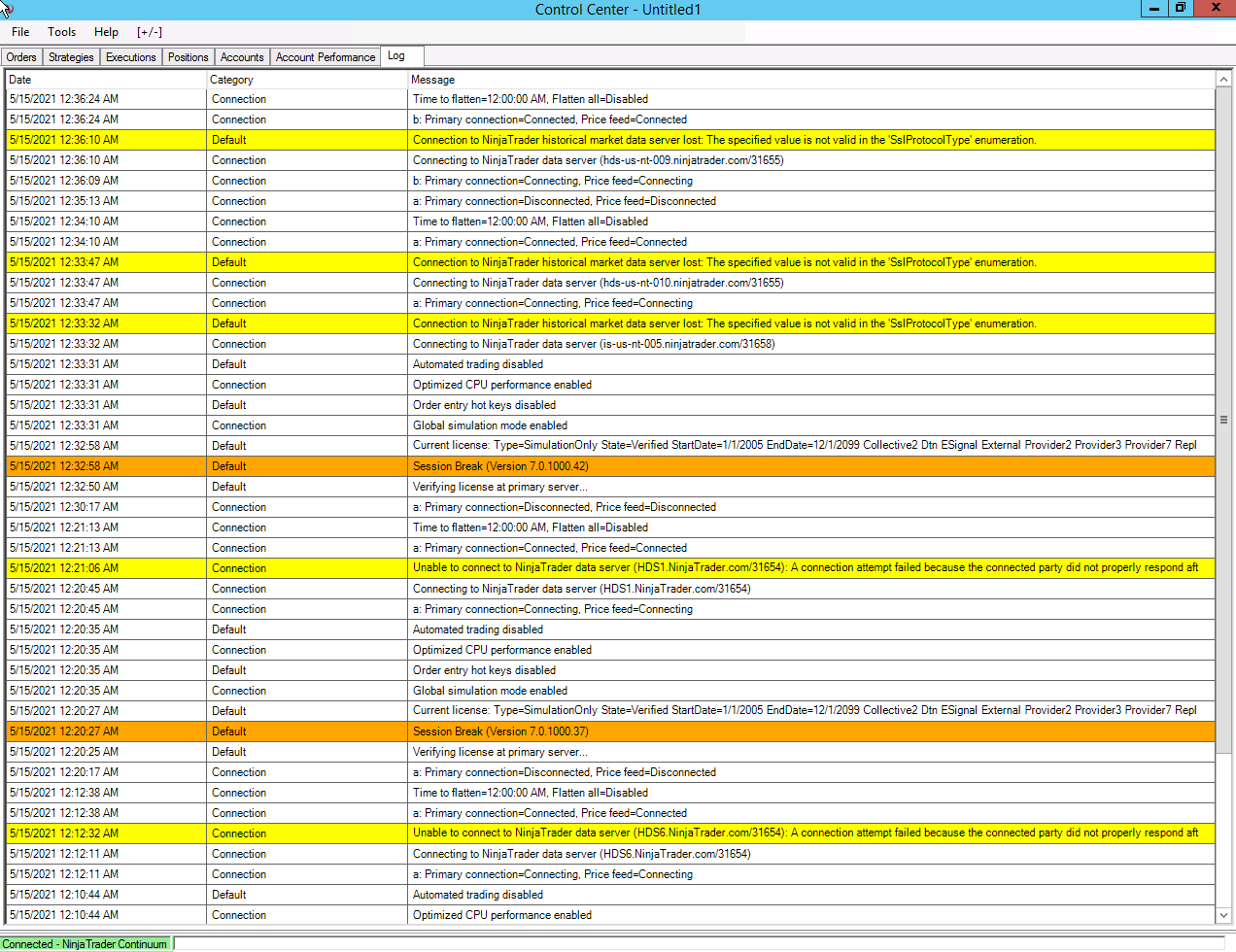Click the 5/15/2021 12:20:27 AM Current license message

tap(805, 711)
